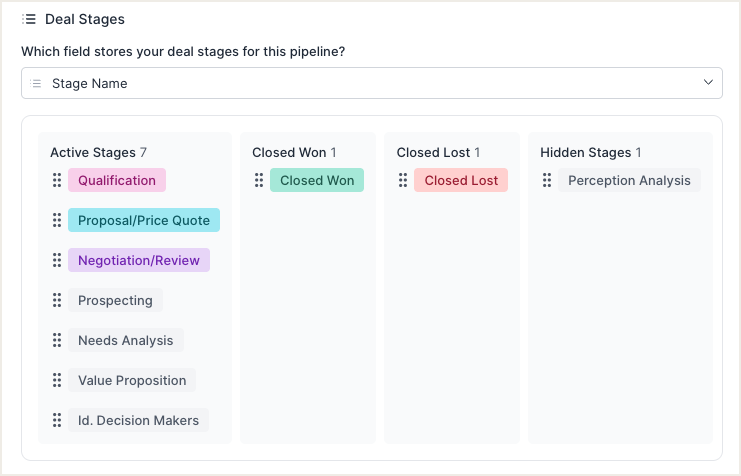Viewport: 741px width, 476px height.
Task: Click drag handle beside Closed Lost stage
Action: (403, 180)
